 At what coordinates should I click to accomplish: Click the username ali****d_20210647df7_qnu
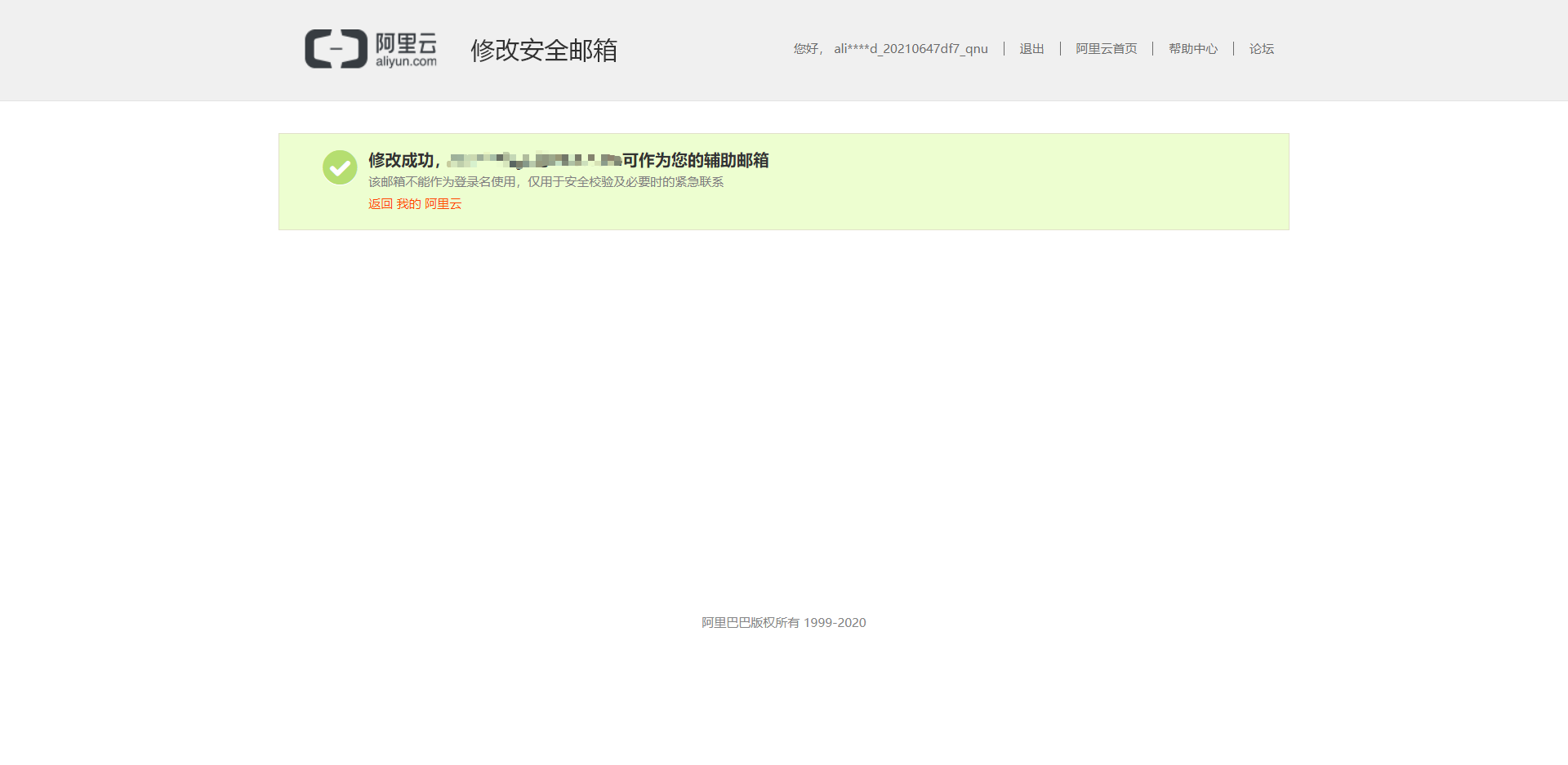tap(911, 49)
